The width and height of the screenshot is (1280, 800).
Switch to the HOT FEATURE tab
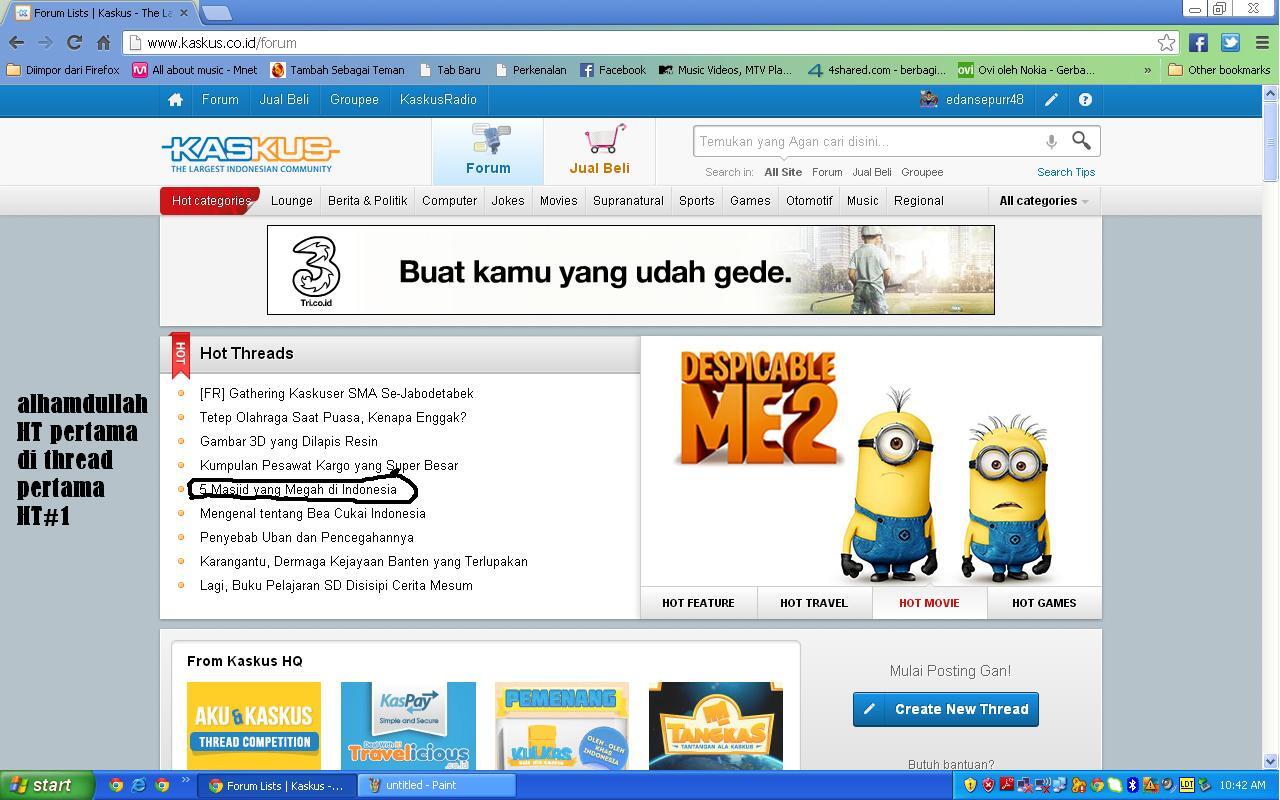click(x=698, y=603)
